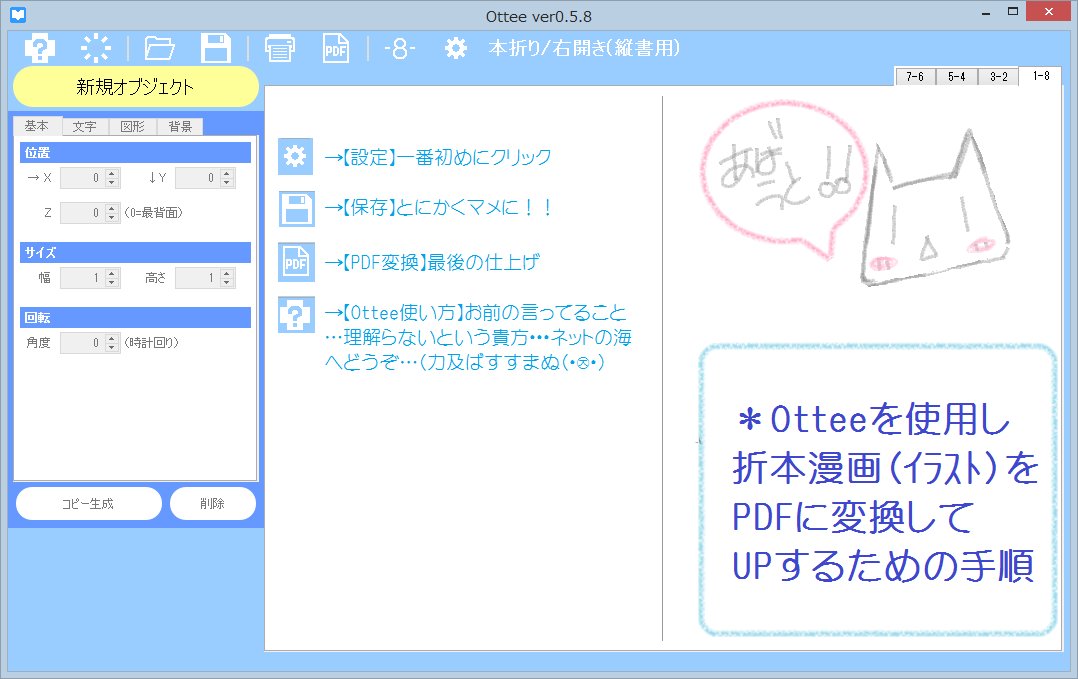
Task: Click the 削除 delete button
Action: [212, 504]
